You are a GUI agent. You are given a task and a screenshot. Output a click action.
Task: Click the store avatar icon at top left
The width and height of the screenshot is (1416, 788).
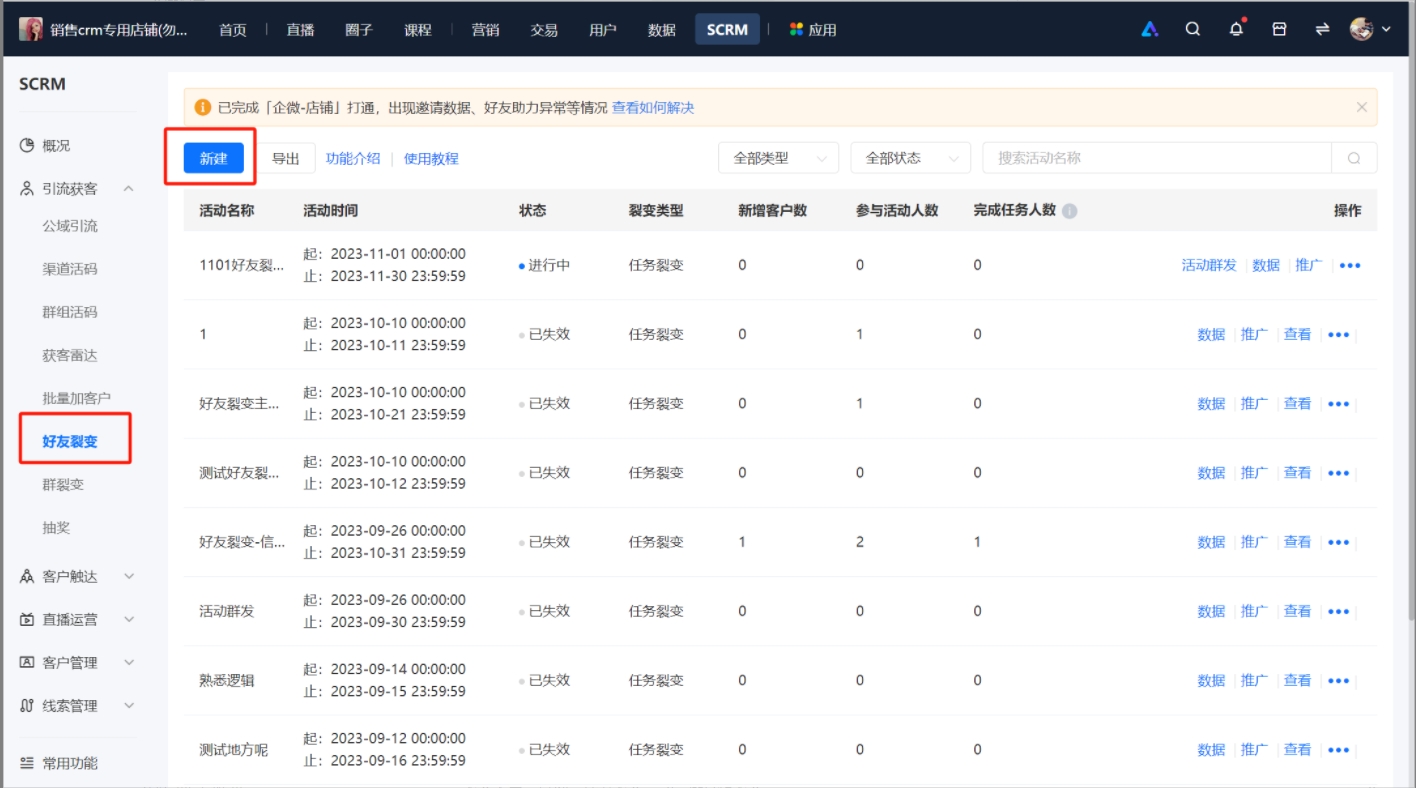pyautogui.click(x=29, y=29)
